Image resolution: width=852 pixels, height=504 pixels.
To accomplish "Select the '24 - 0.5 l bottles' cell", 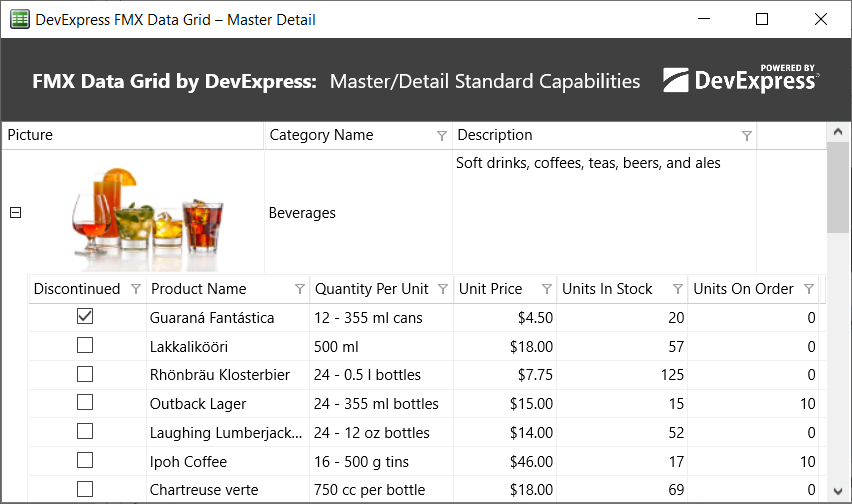I will [x=381, y=375].
